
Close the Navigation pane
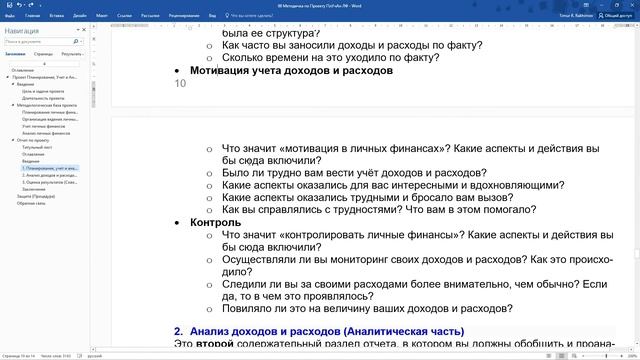coord(84,30)
